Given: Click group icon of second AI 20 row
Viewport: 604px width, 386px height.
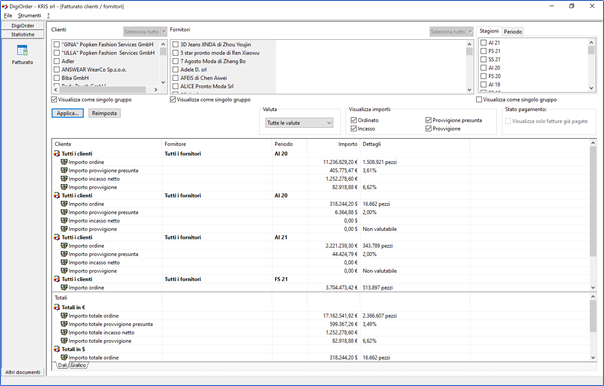Looking at the screenshot, I should tap(57, 196).
